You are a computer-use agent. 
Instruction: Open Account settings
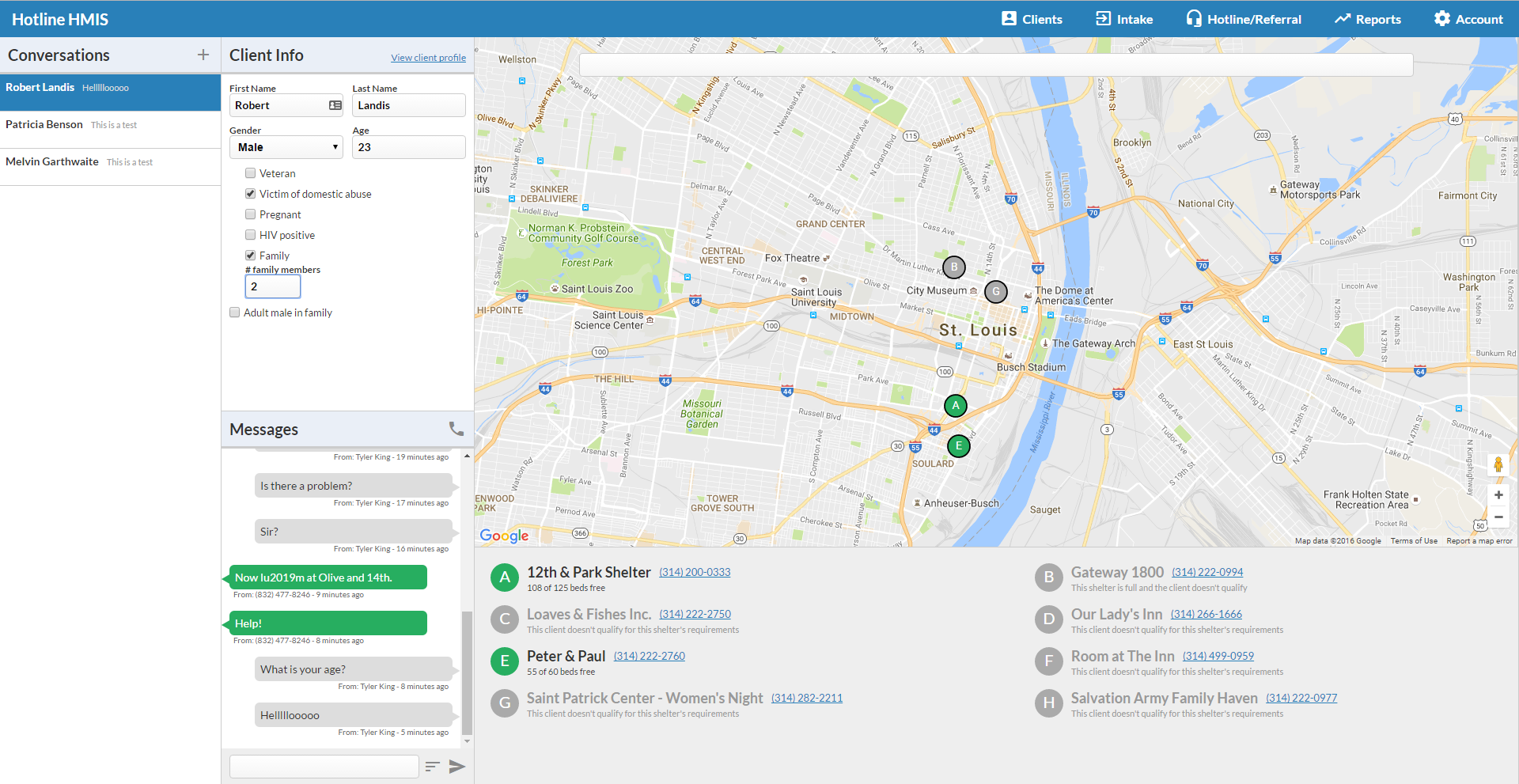click(x=1468, y=19)
